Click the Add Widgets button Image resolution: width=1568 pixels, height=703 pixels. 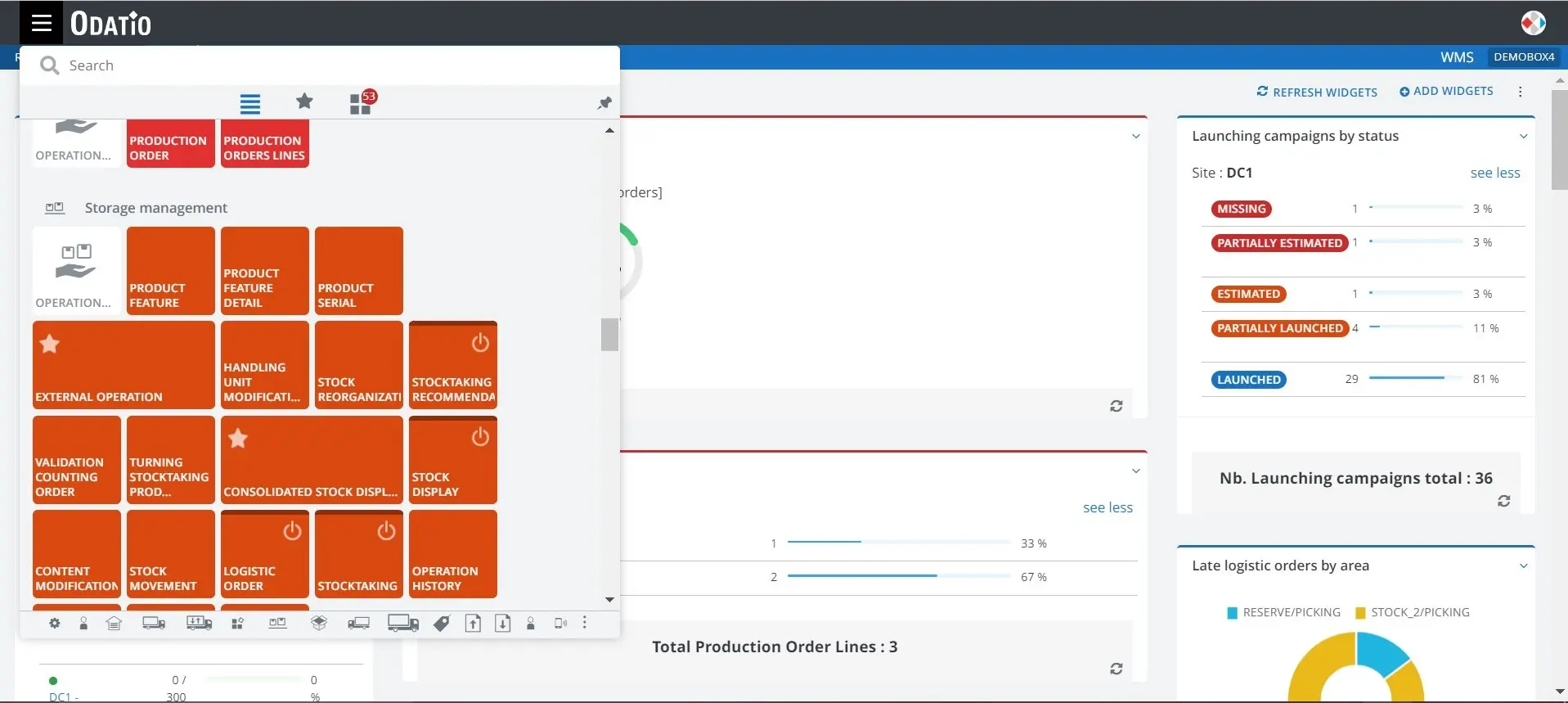pos(1446,92)
